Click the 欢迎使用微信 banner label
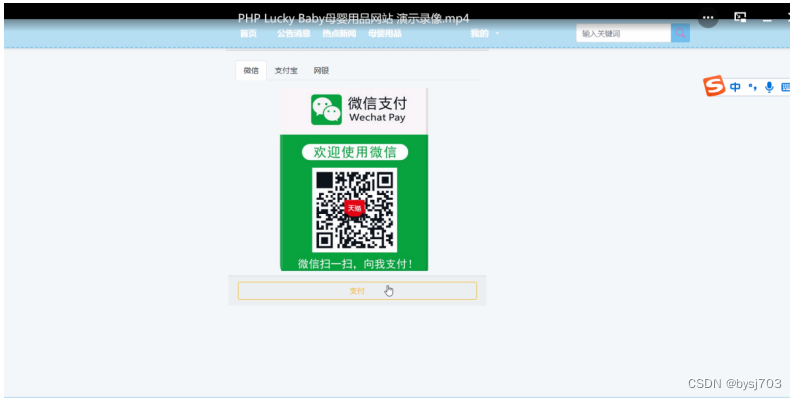The image size is (797, 400). [355, 152]
